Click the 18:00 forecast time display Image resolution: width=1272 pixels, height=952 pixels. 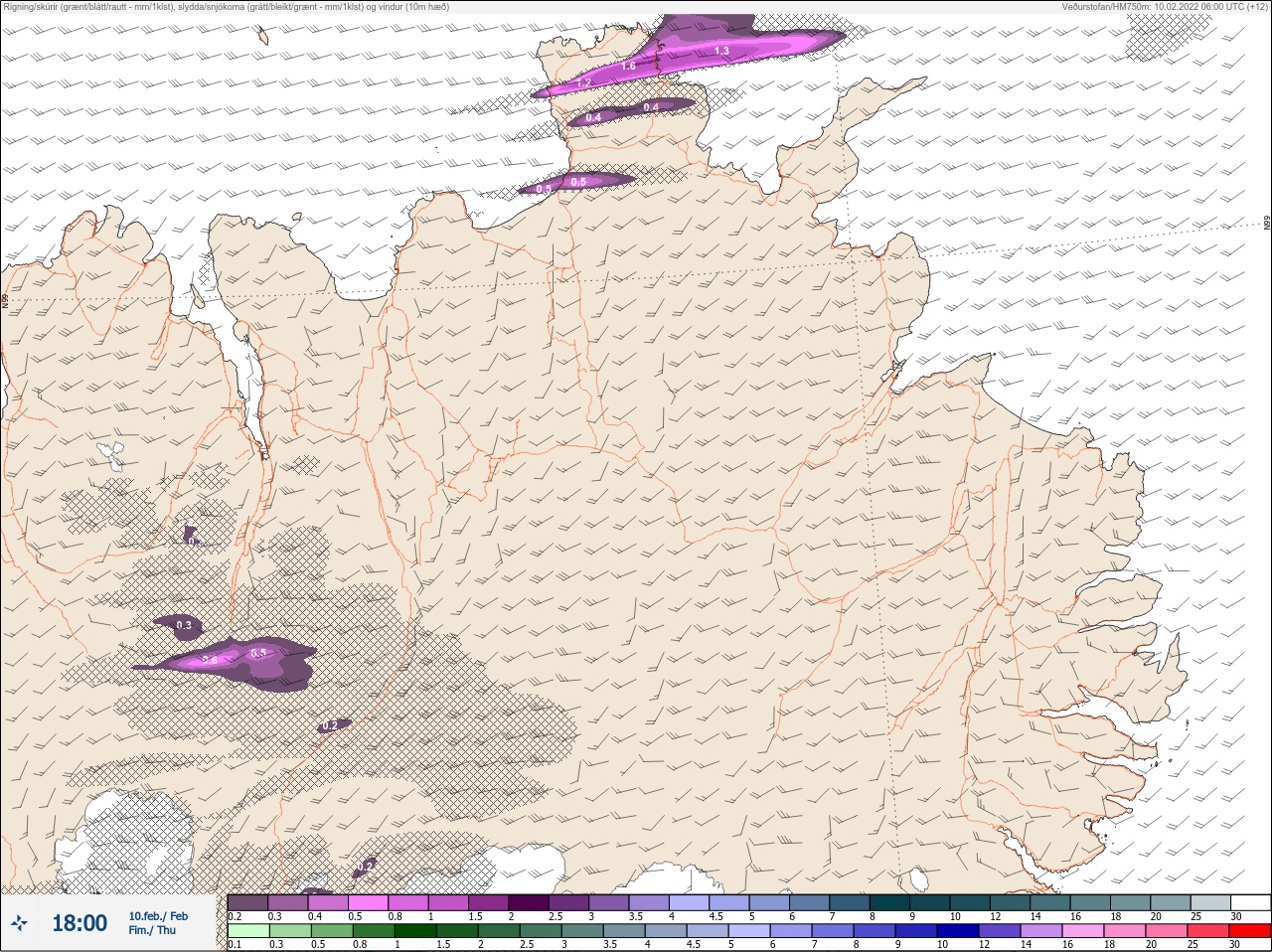point(79,923)
